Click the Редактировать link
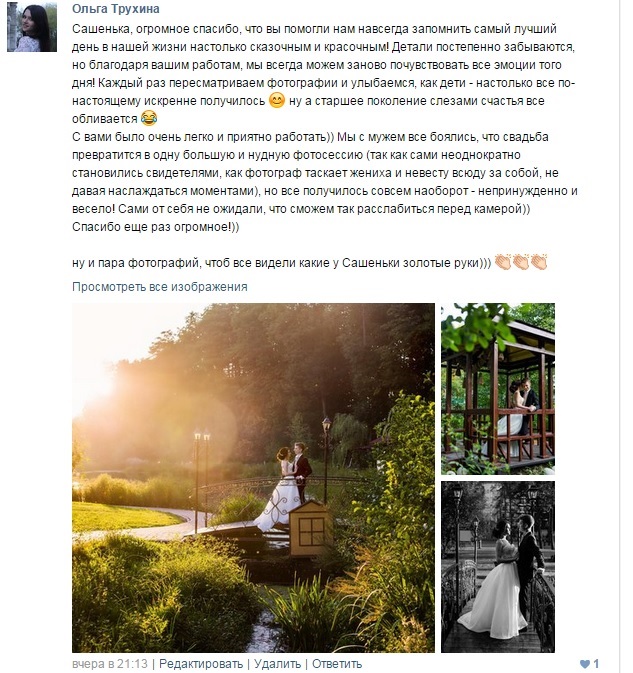 pyautogui.click(x=201, y=664)
